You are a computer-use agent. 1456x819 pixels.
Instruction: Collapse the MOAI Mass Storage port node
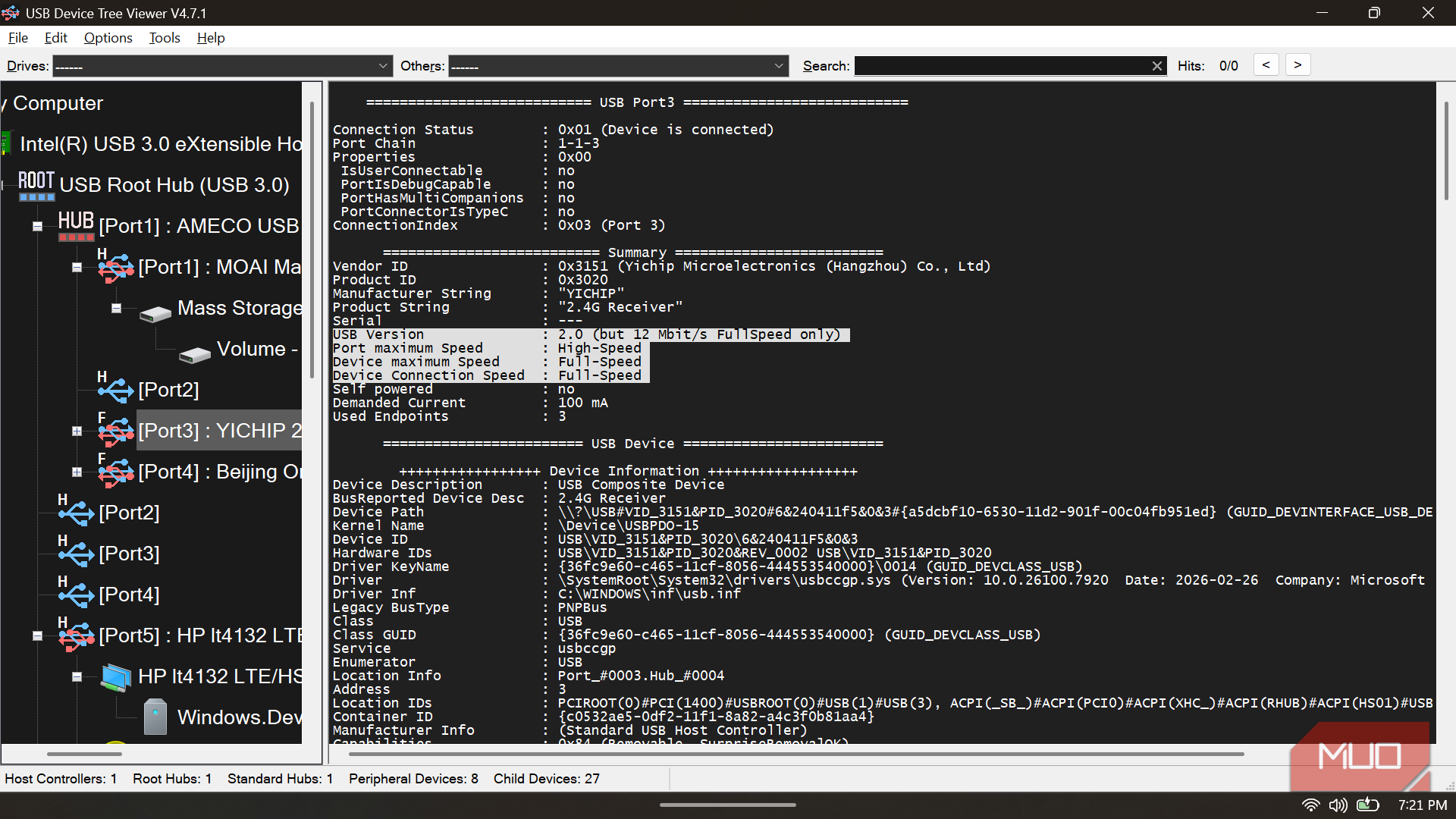coord(77,267)
